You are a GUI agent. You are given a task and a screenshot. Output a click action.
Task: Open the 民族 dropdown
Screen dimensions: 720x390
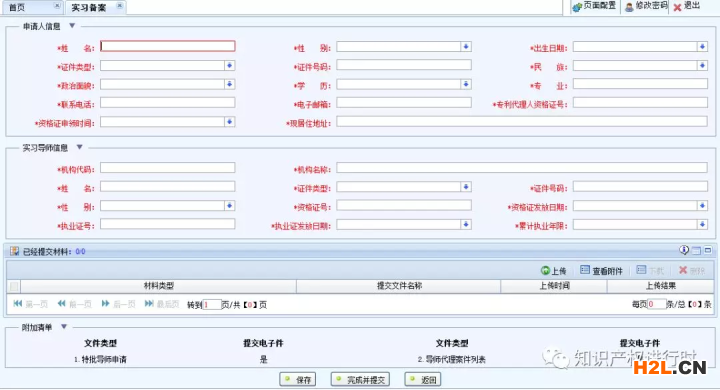pos(703,66)
